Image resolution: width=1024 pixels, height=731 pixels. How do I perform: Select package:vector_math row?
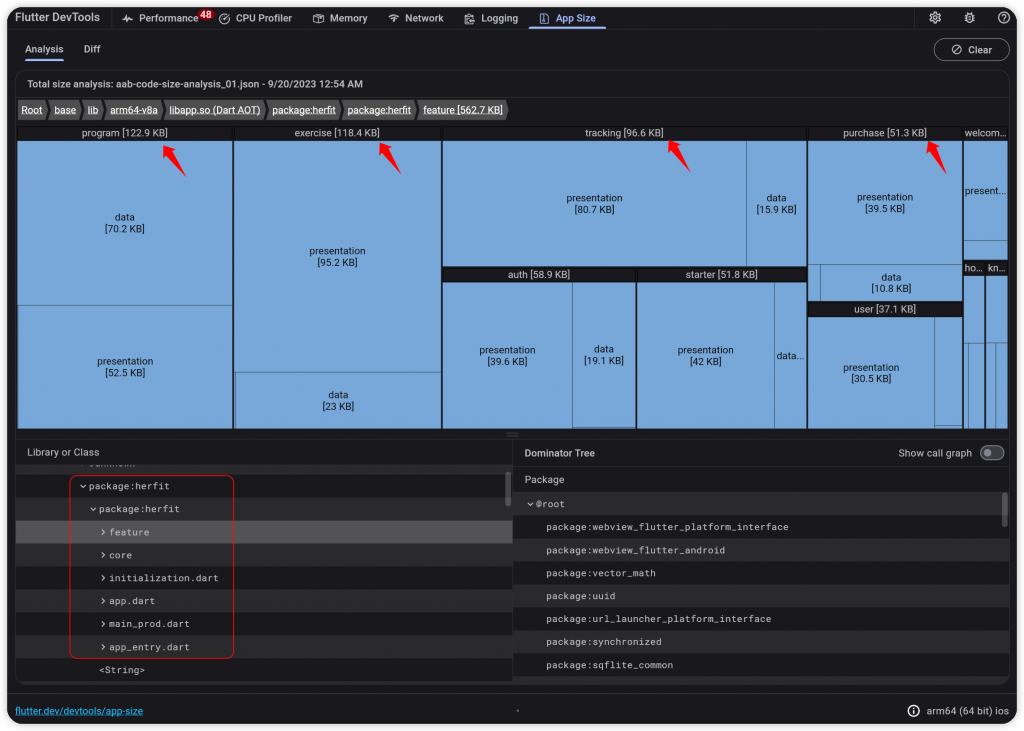click(760, 573)
